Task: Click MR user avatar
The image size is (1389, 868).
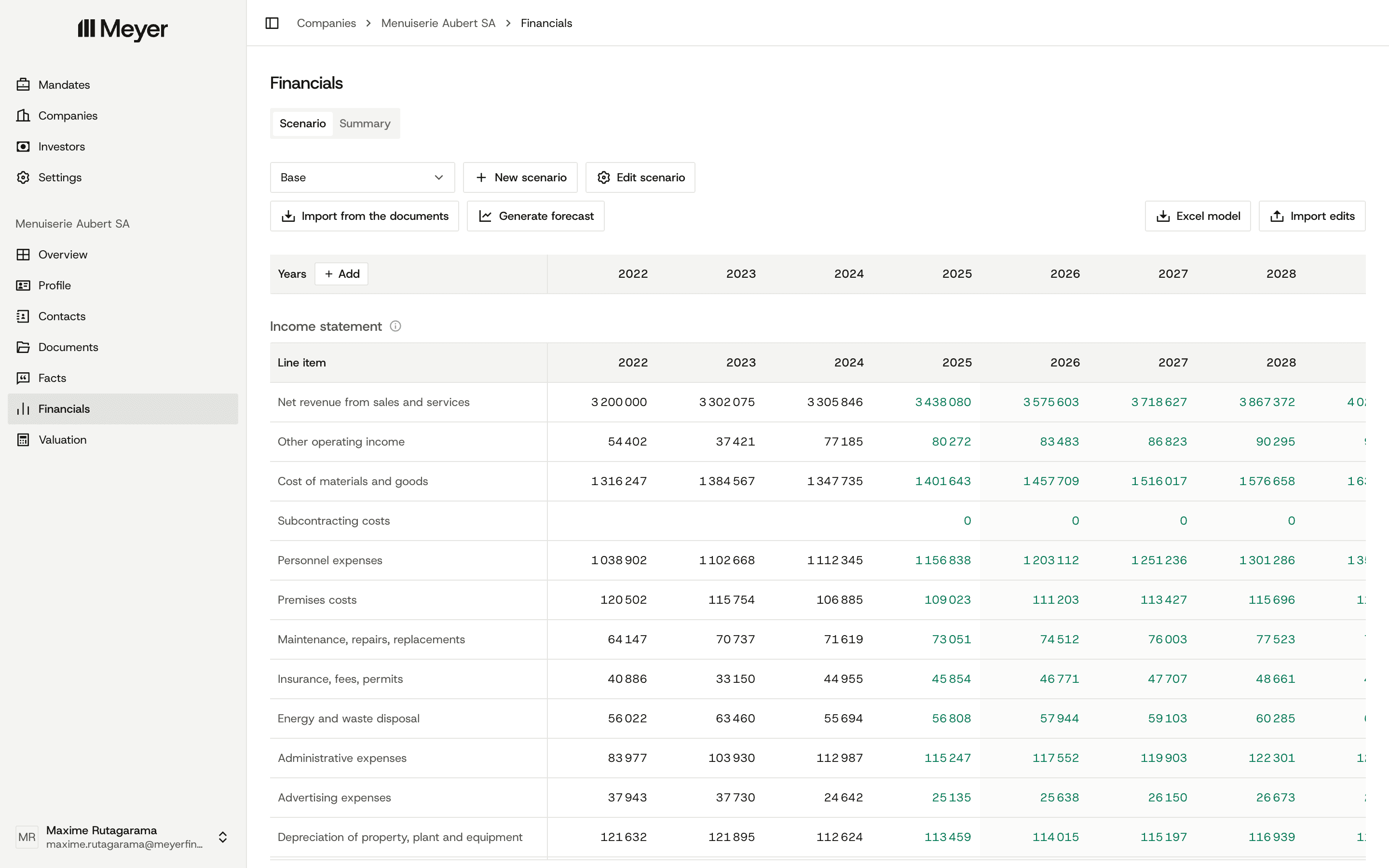Action: click(x=27, y=837)
